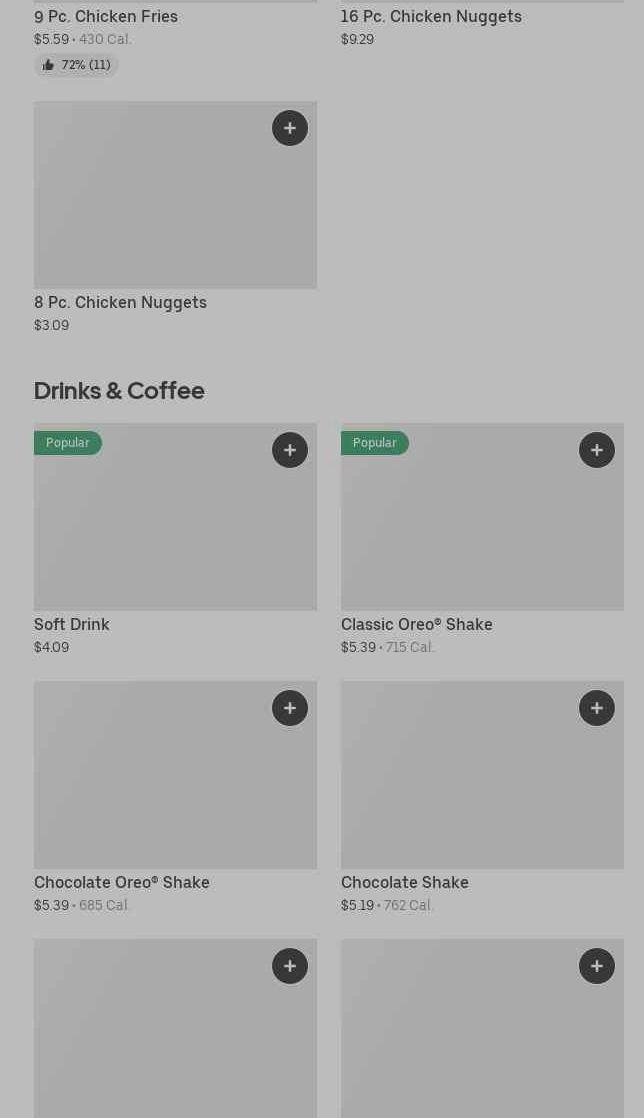The width and height of the screenshot is (644, 1118).
Task: Click the $5.19 Chocolate Shake price
Action: (357, 905)
